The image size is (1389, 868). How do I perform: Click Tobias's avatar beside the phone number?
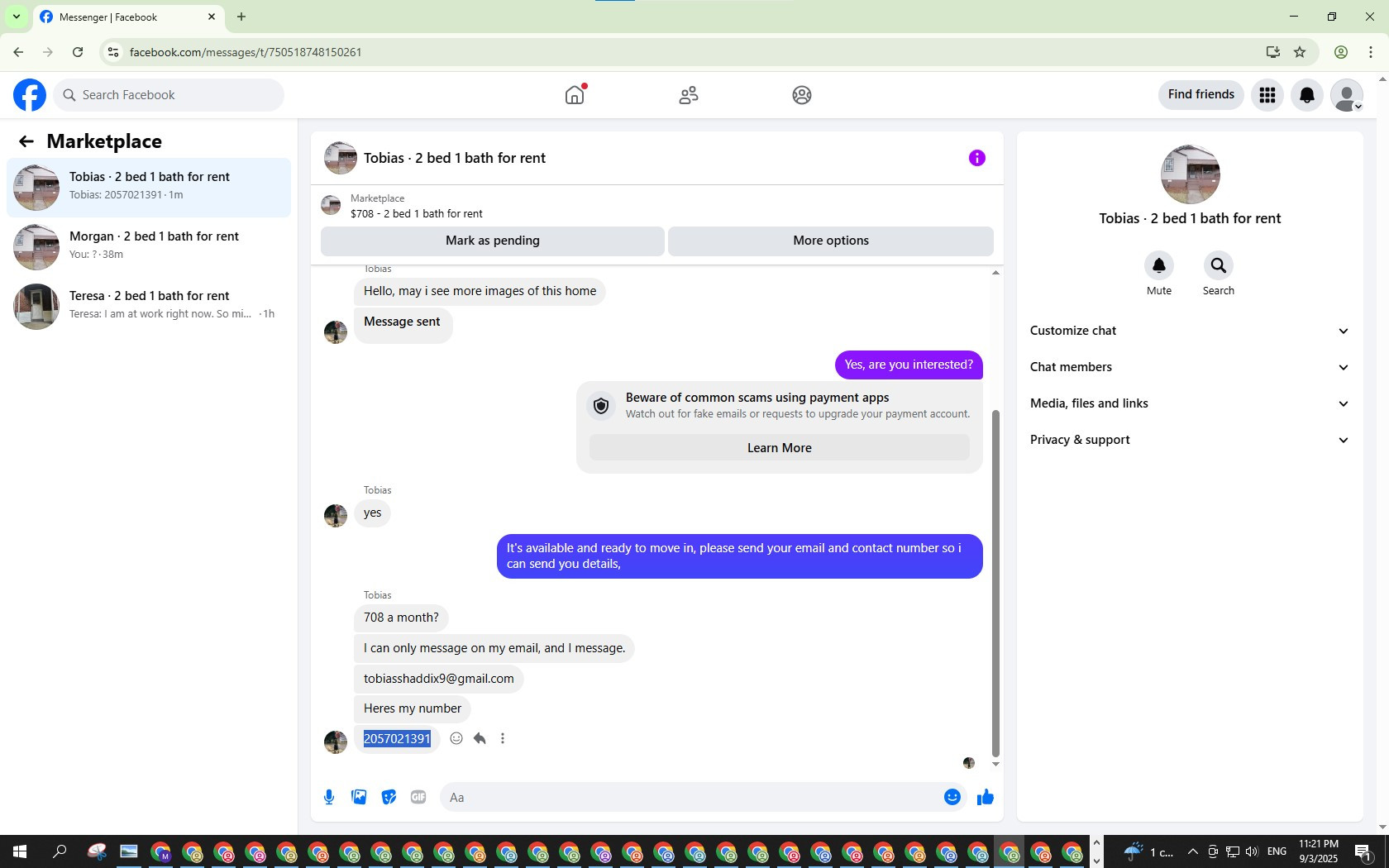pyautogui.click(x=336, y=742)
